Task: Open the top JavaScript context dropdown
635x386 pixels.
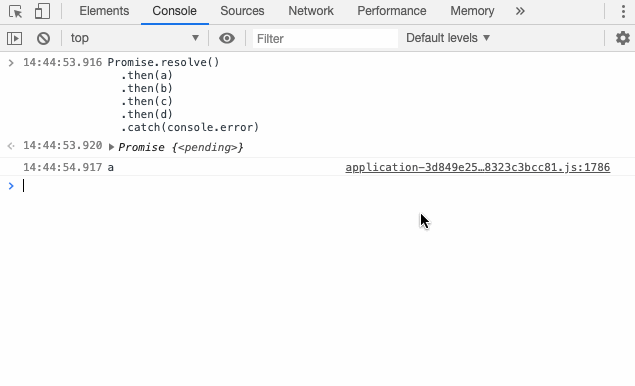Action: click(134, 38)
